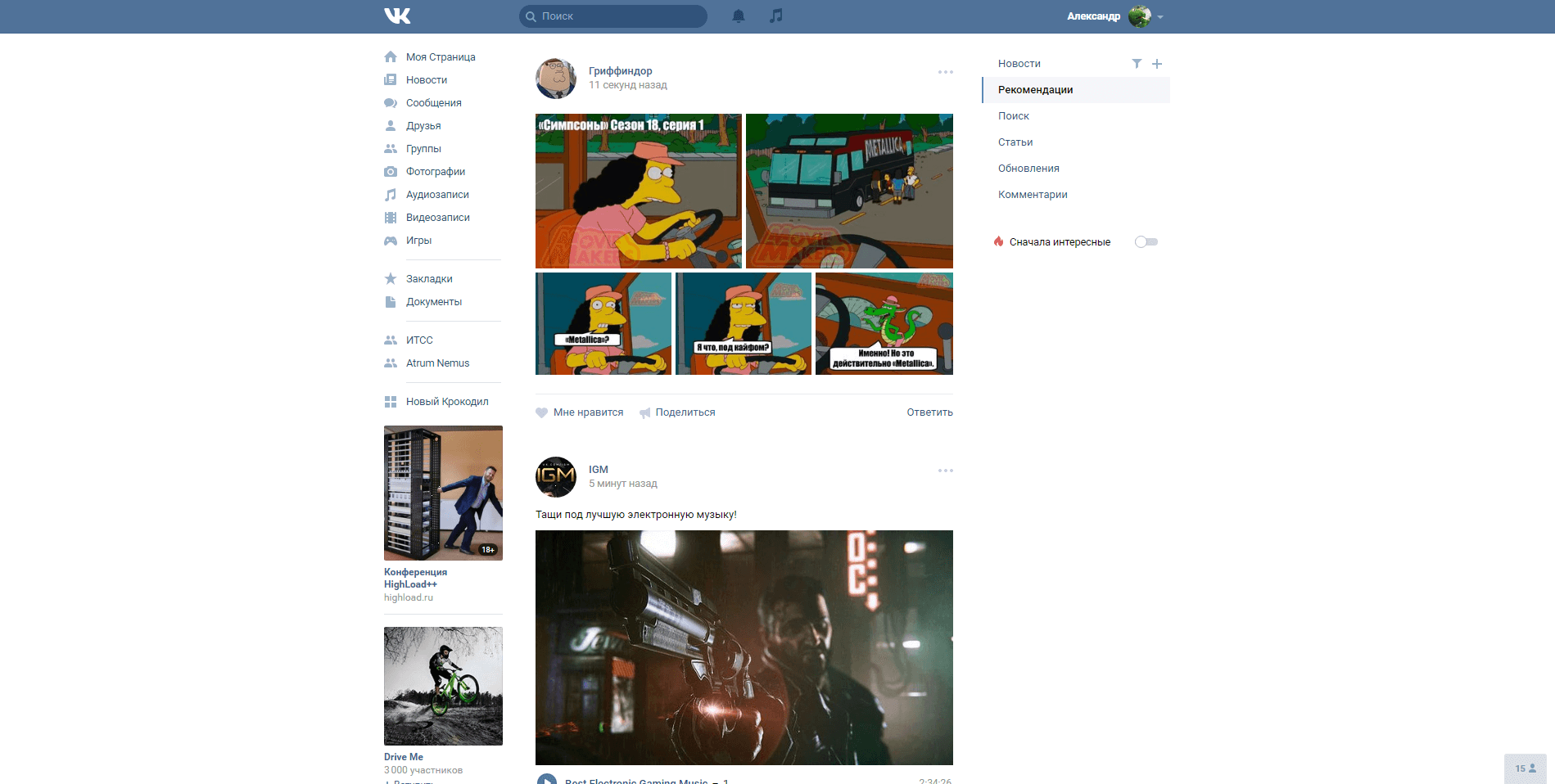Click the highload.ru ad link

point(409,597)
